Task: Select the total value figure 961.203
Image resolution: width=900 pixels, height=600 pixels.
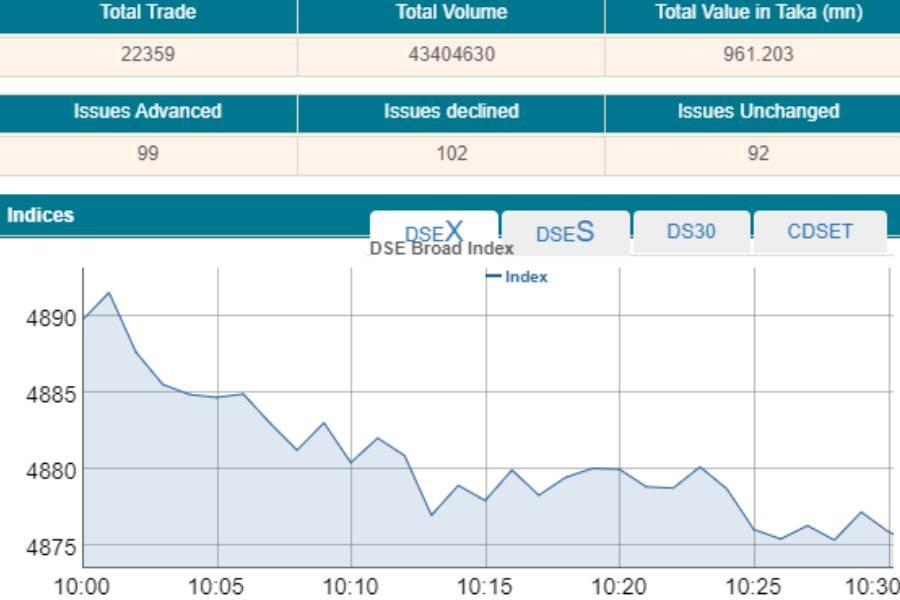Action: point(758,55)
